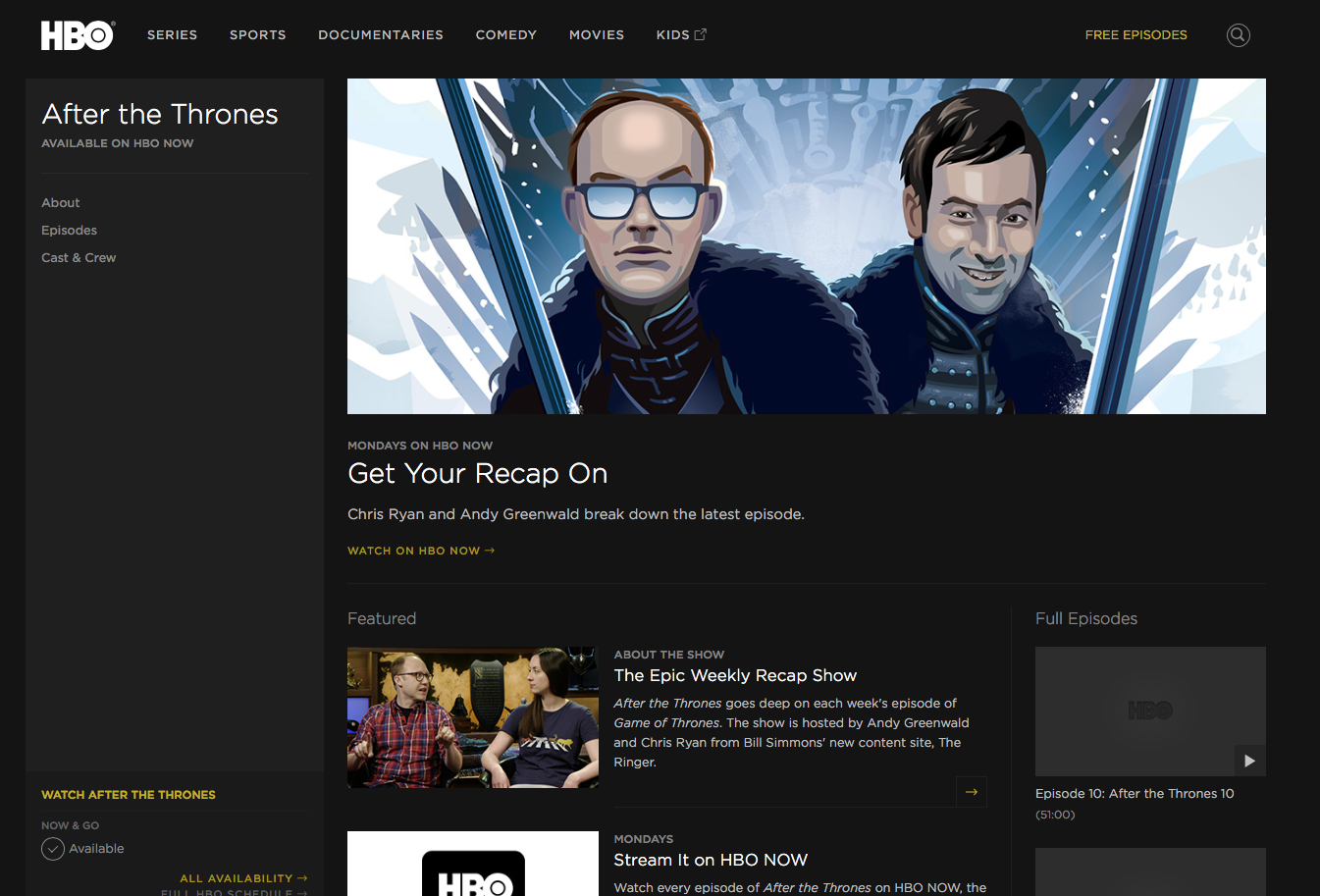This screenshot has width=1320, height=896.
Task: Open Stream It on HBO NOW heading
Action: point(711,860)
